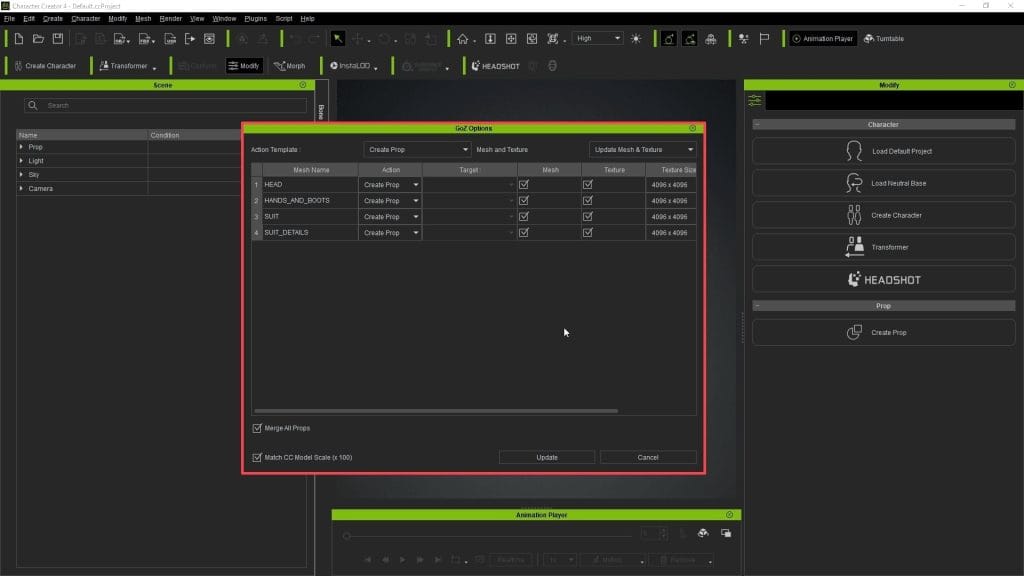Viewport: 1024px width, 576px height.
Task: Click the Update button in GoZ Options
Action: point(547,457)
